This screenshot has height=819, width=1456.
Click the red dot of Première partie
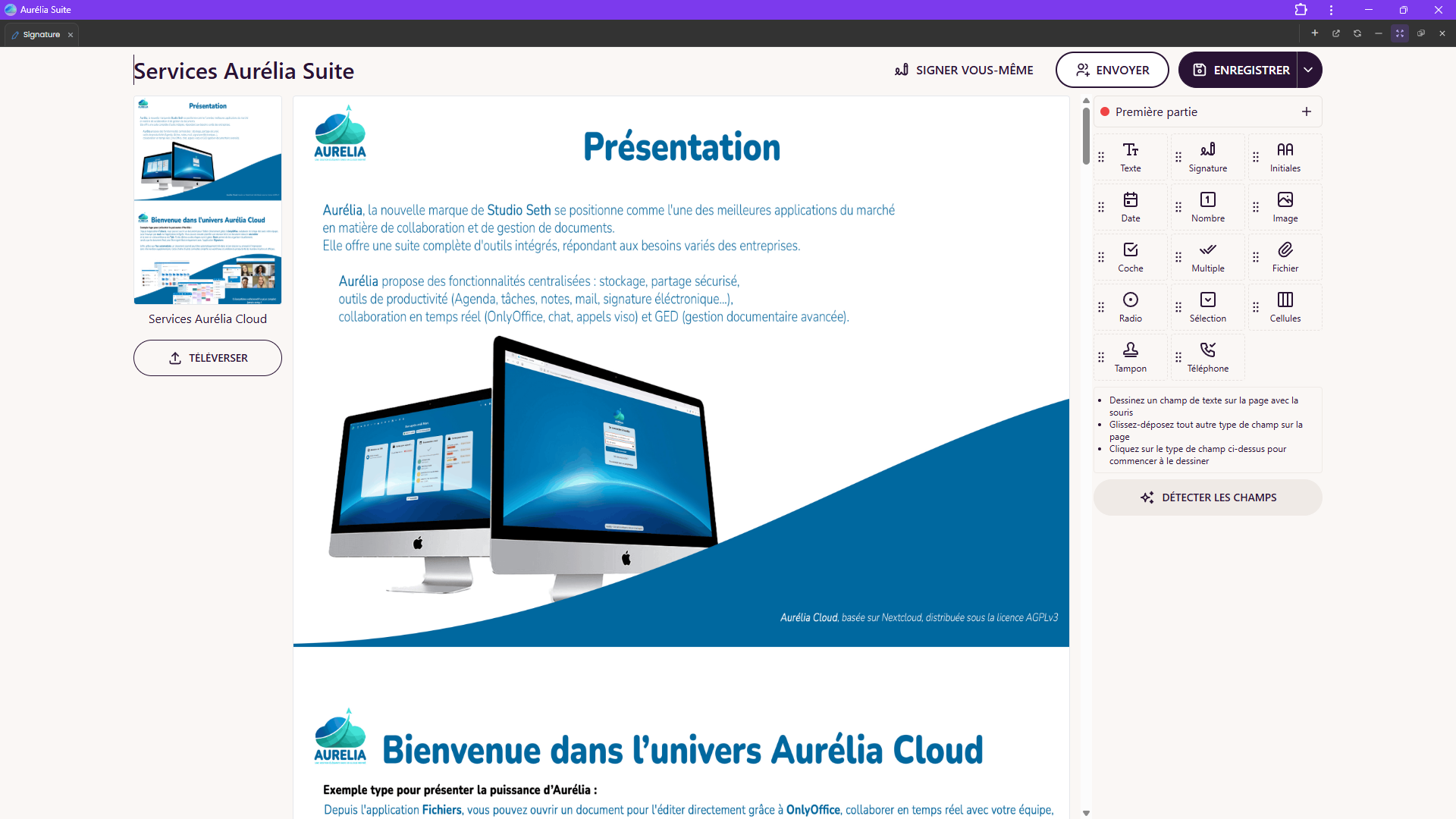1105,111
